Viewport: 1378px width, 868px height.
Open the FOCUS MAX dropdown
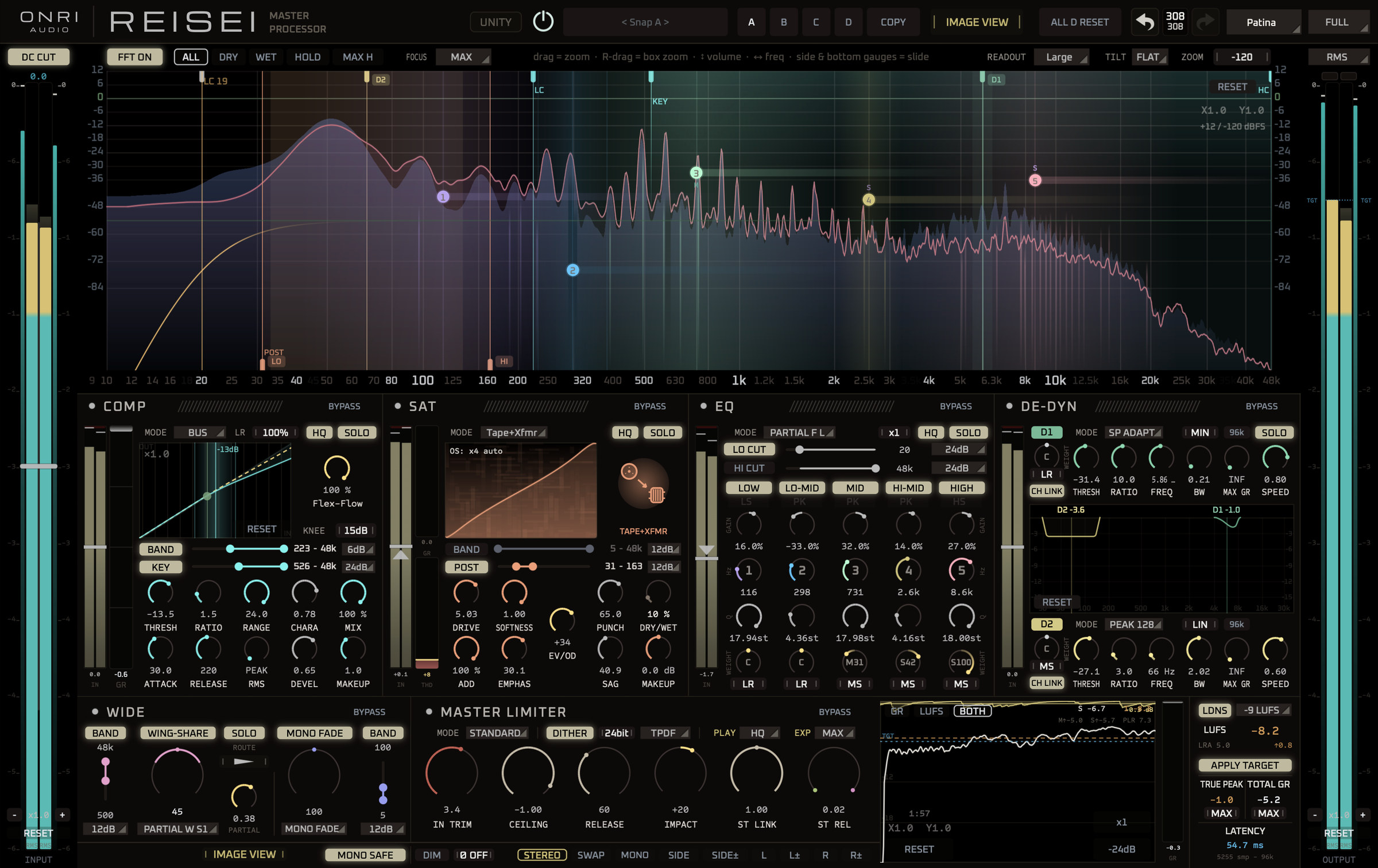click(463, 57)
